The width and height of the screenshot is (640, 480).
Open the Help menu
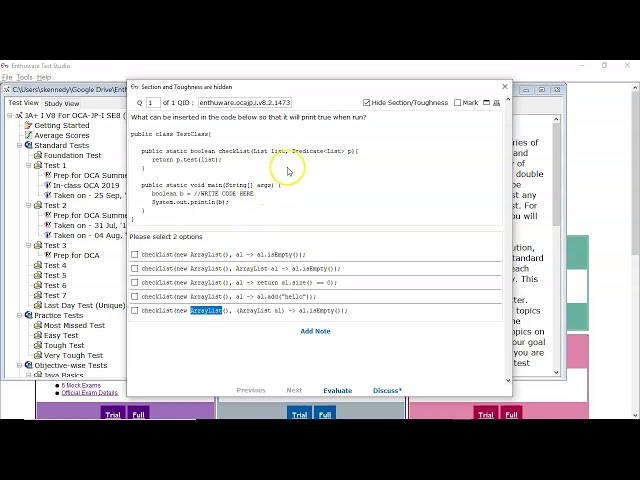click(44, 77)
